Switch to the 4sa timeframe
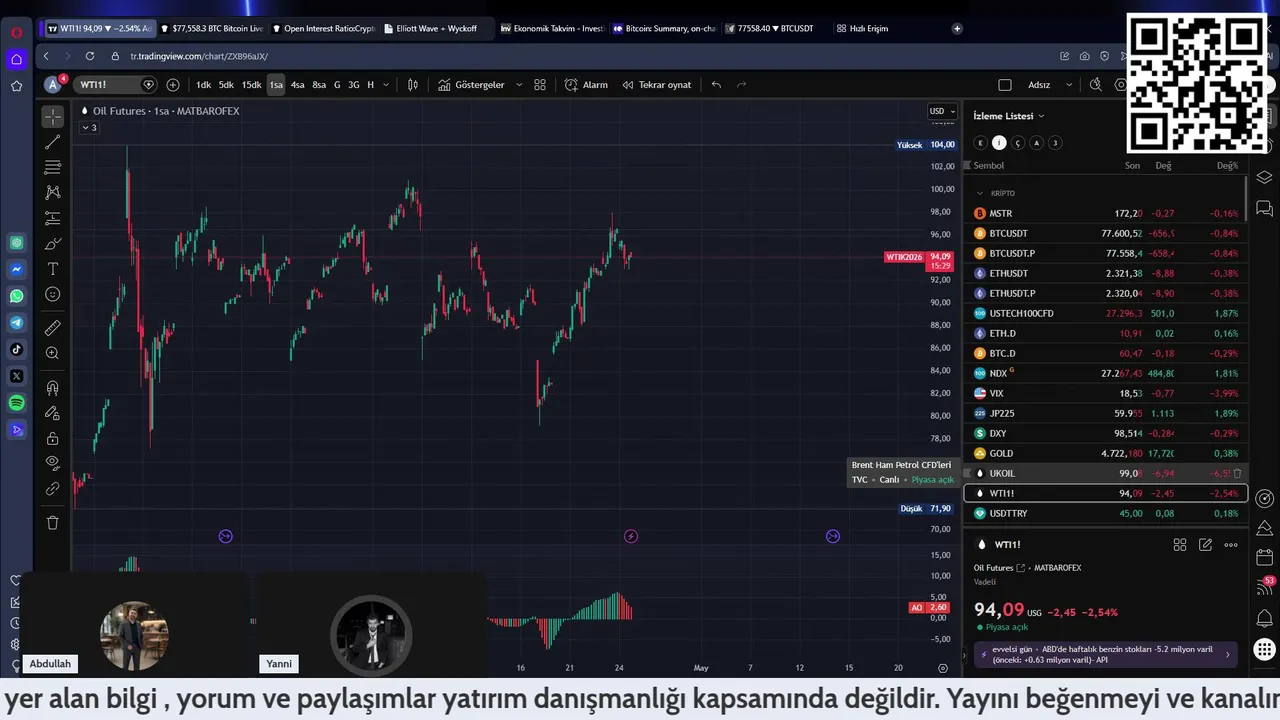The image size is (1280, 720). pyautogui.click(x=297, y=85)
